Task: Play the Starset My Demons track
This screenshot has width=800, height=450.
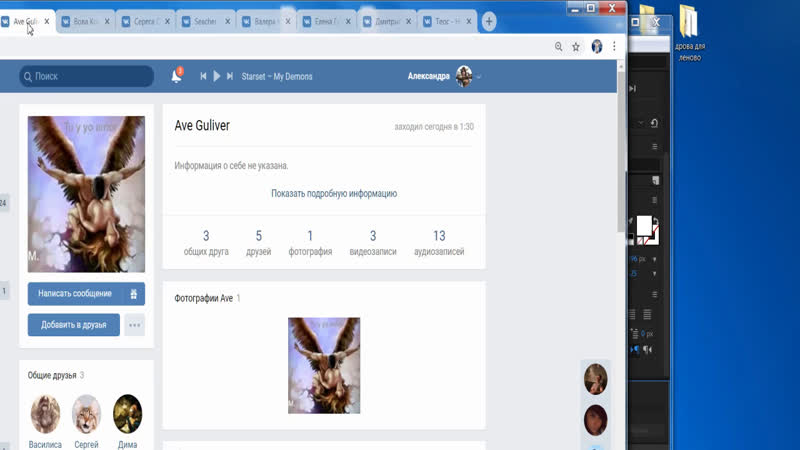Action: click(216, 76)
